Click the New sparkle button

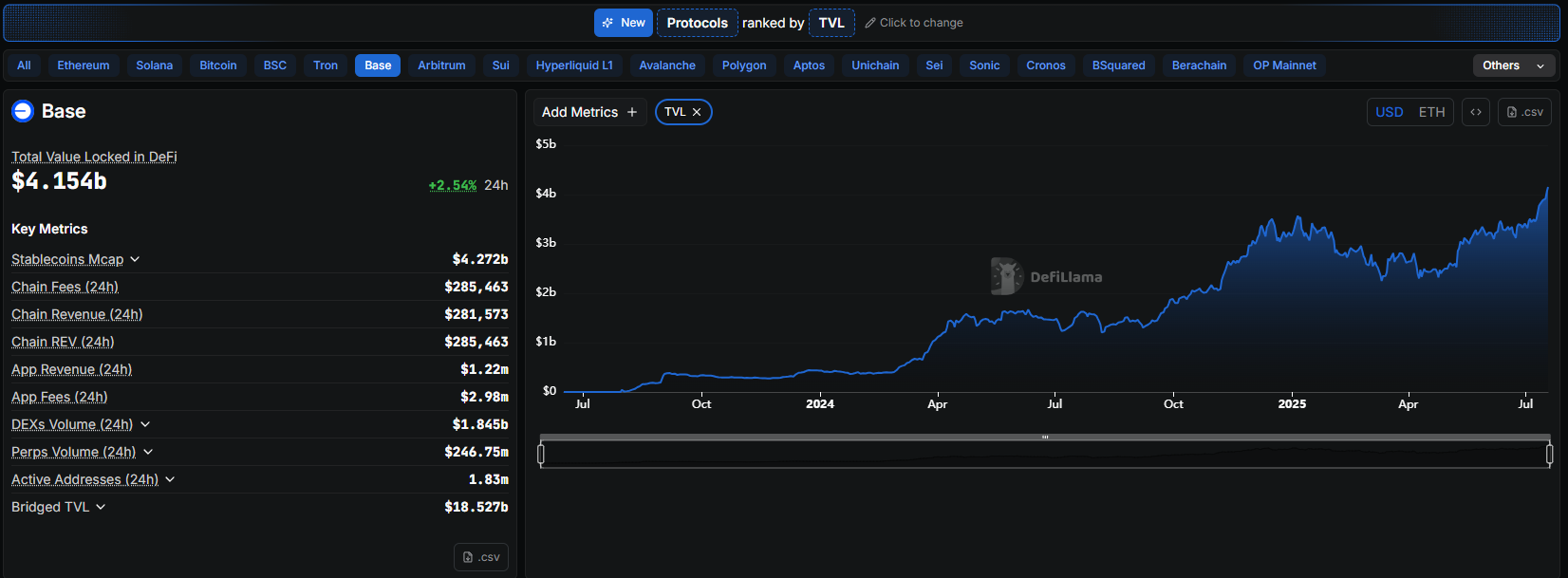click(x=624, y=23)
